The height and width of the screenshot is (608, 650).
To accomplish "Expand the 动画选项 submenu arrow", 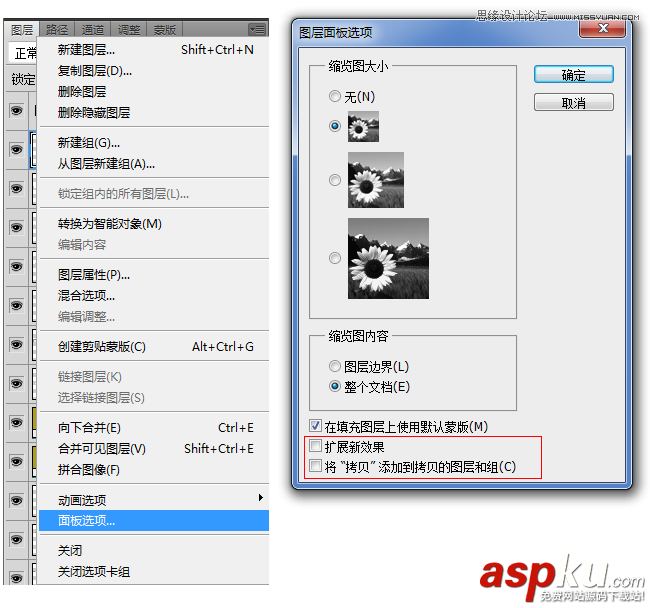I will pos(261,497).
